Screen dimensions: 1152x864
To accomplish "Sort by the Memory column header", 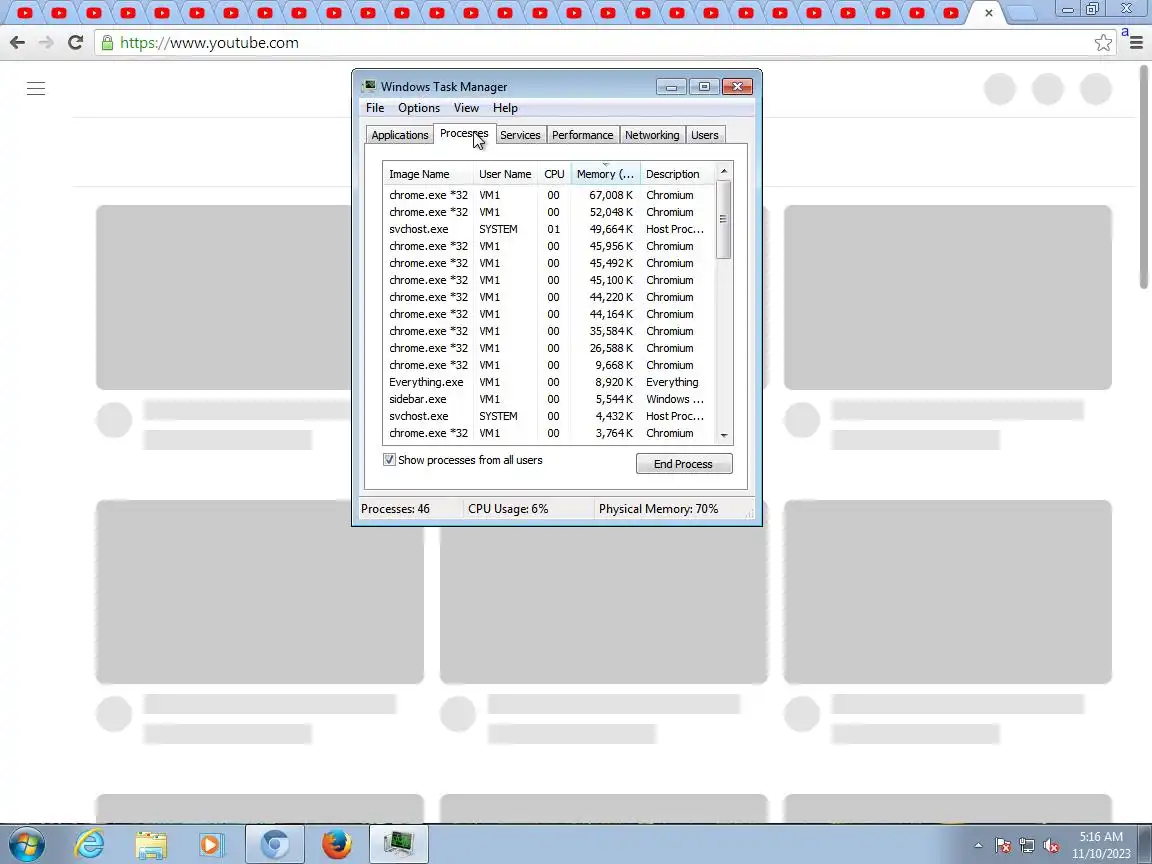I will tap(605, 174).
